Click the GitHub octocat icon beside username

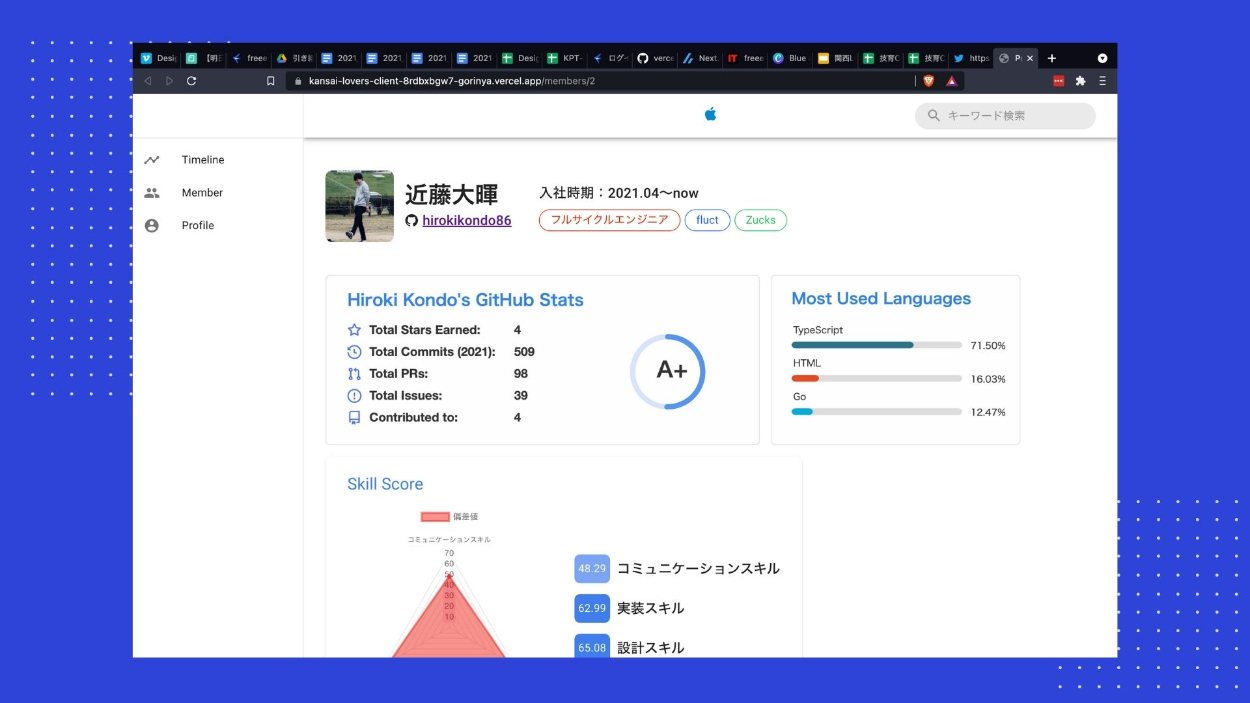(x=411, y=221)
